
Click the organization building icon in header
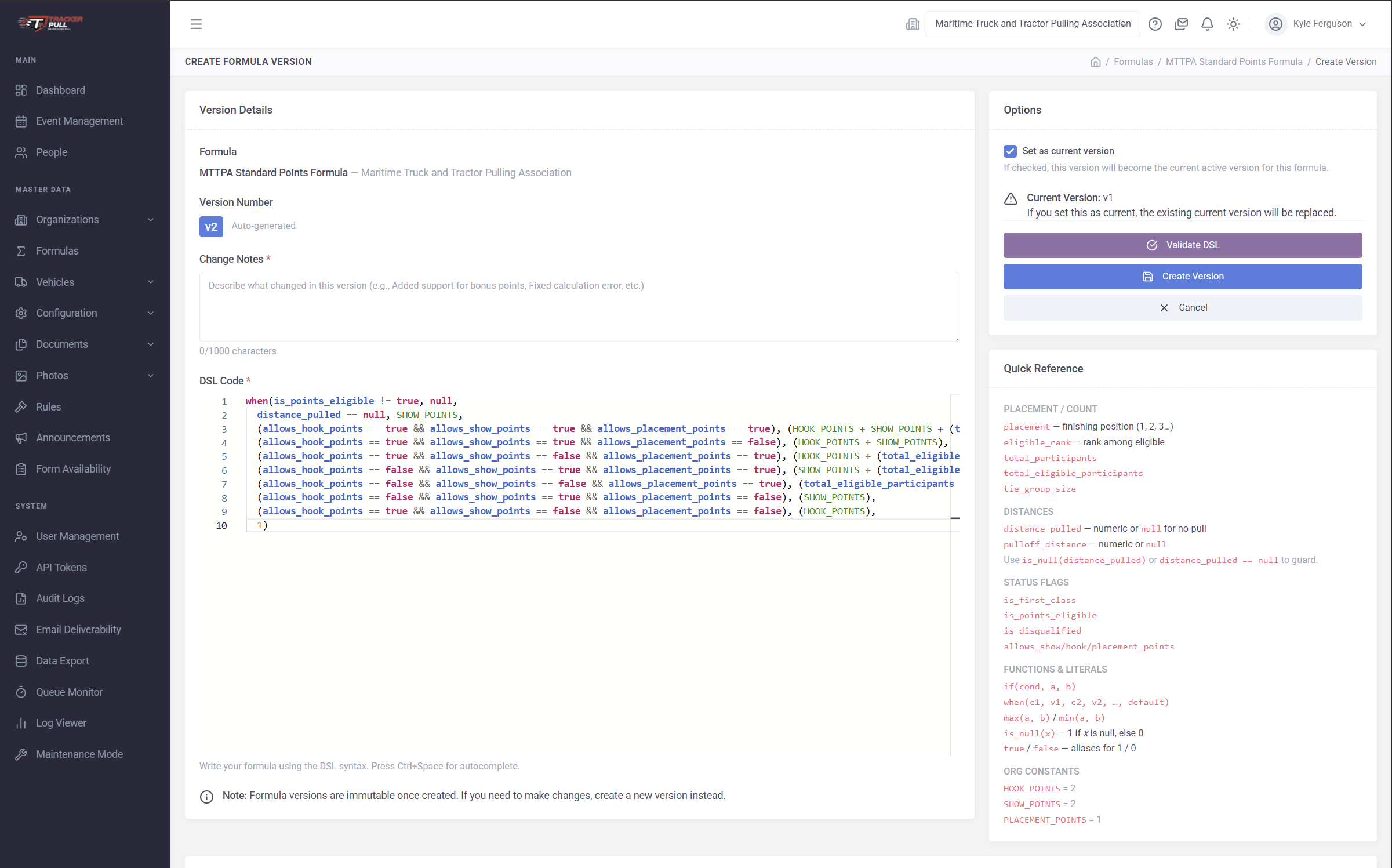click(913, 24)
